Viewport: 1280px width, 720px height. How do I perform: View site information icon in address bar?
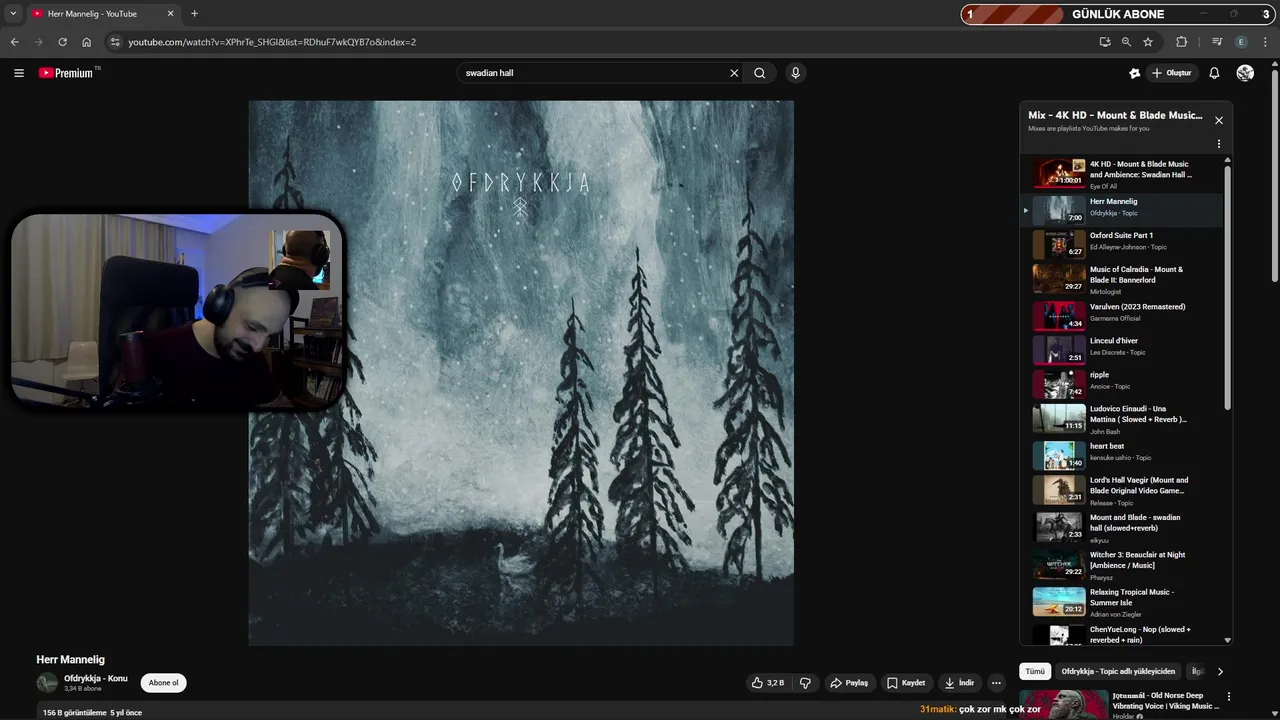point(115,42)
